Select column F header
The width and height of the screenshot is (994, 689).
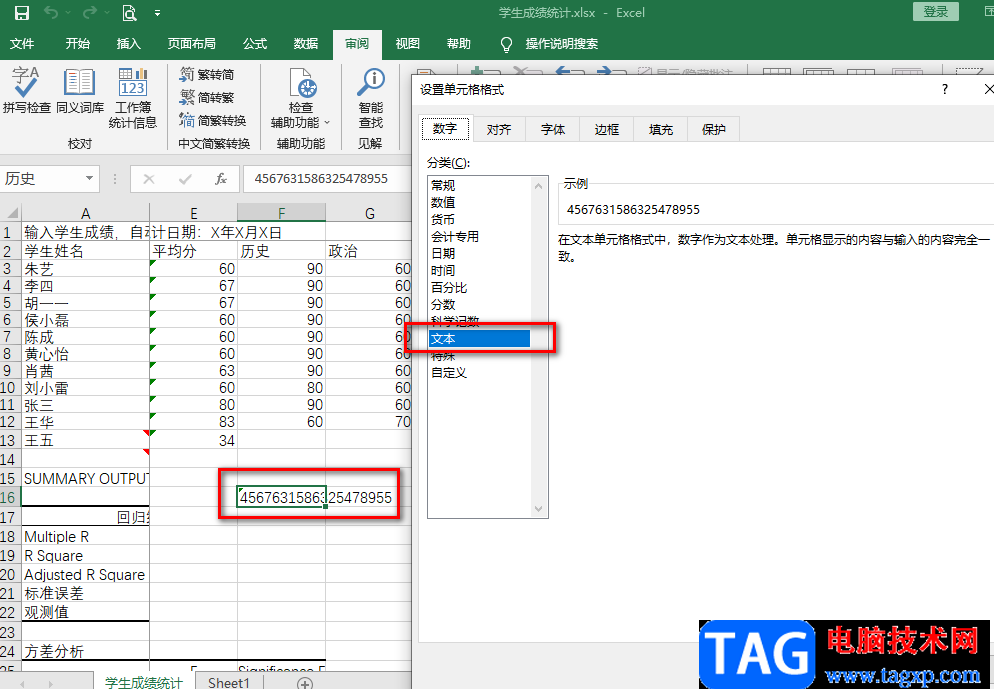(281, 212)
